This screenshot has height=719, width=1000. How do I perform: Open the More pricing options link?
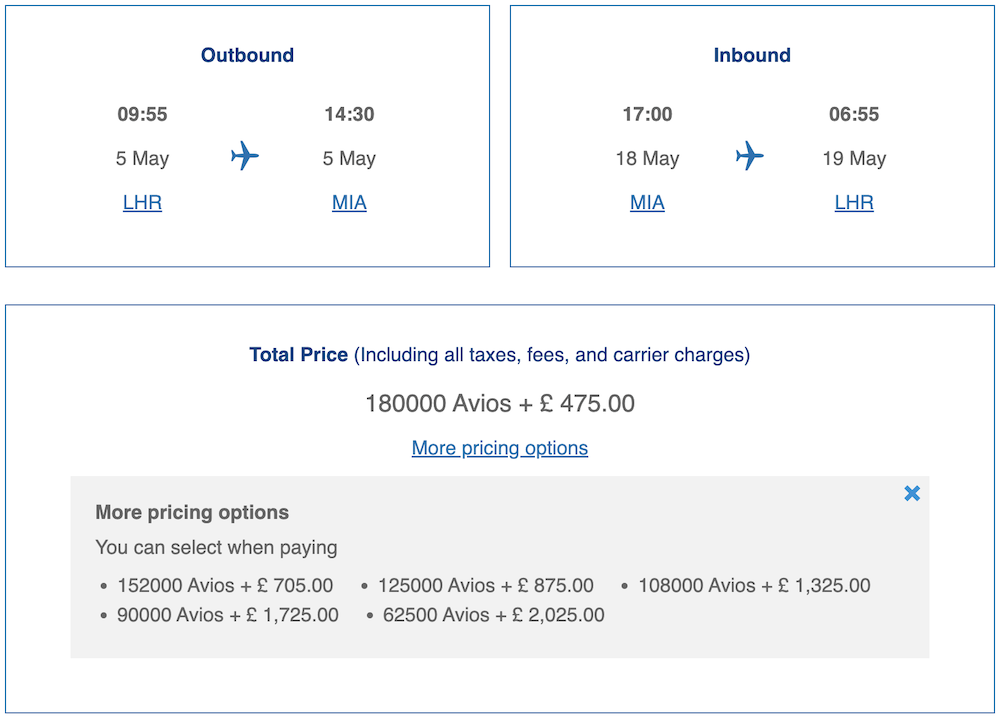click(x=499, y=448)
